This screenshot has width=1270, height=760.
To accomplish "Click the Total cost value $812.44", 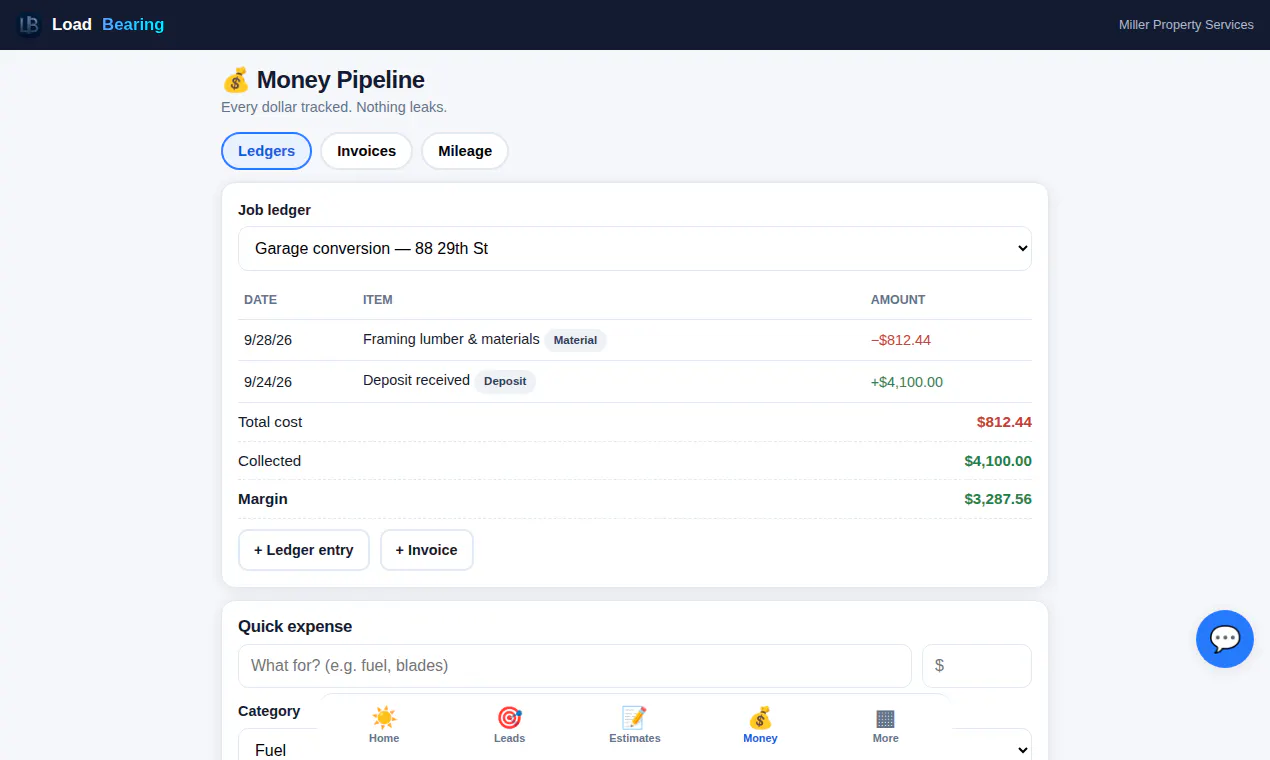I will pyautogui.click(x=1004, y=422).
